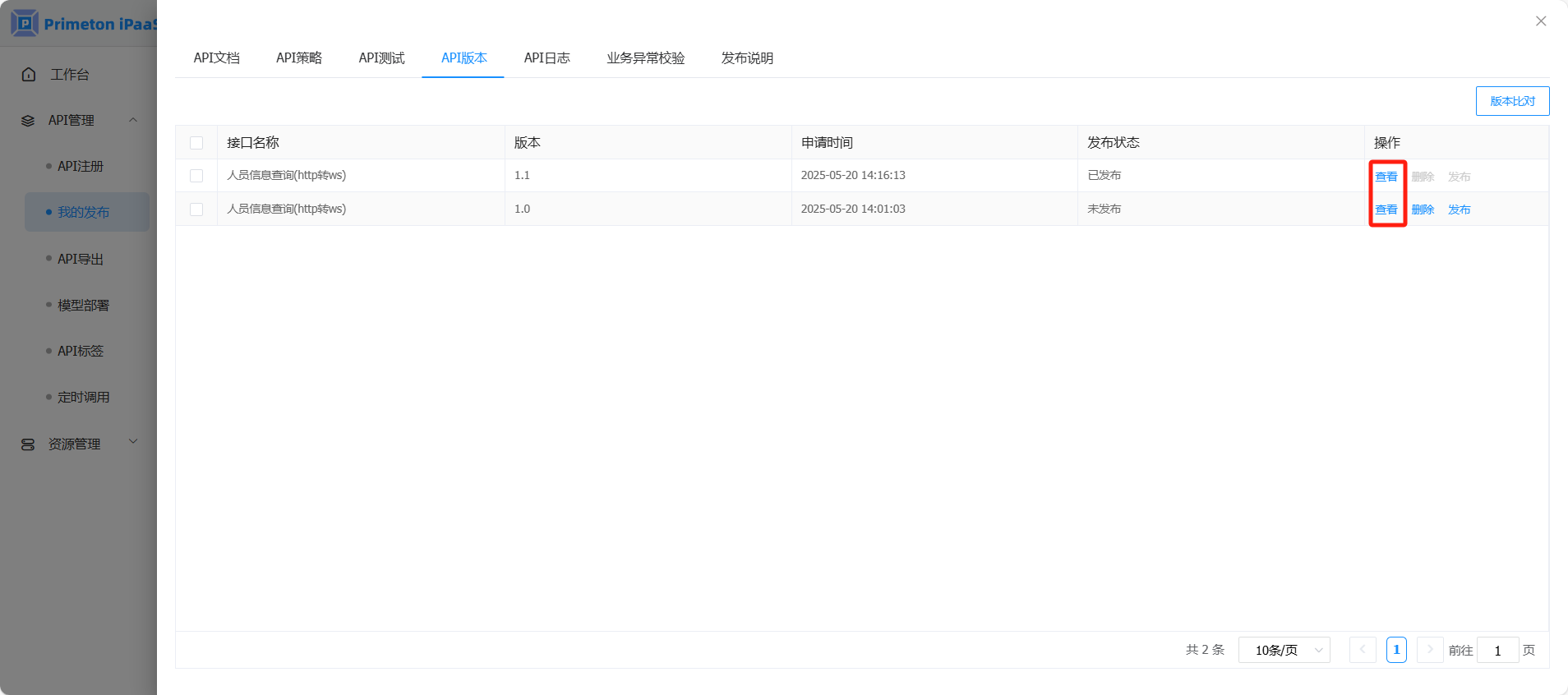The image size is (1568, 695).
Task: Expand the 资源管理 menu chevron
Action: (133, 442)
